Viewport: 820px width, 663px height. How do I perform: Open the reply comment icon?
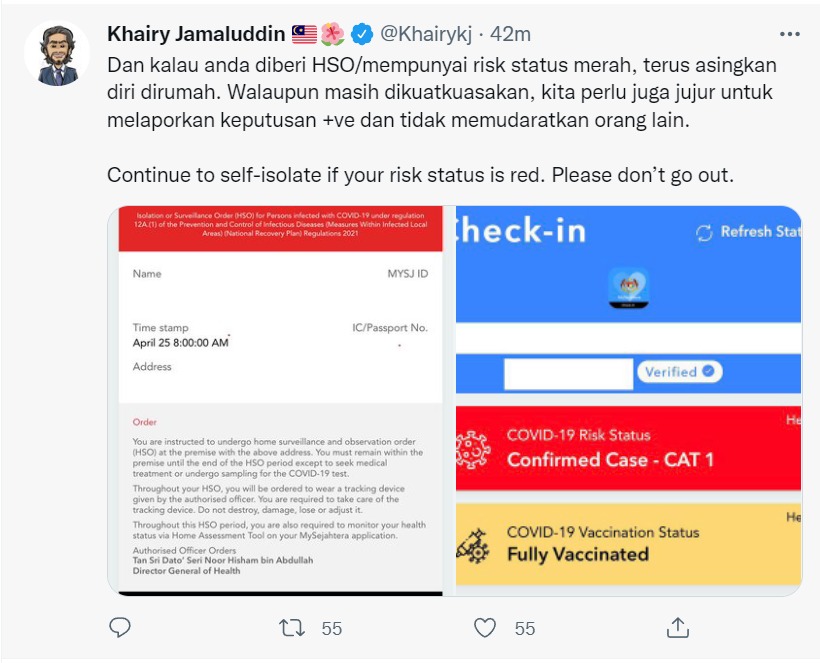tap(120, 627)
